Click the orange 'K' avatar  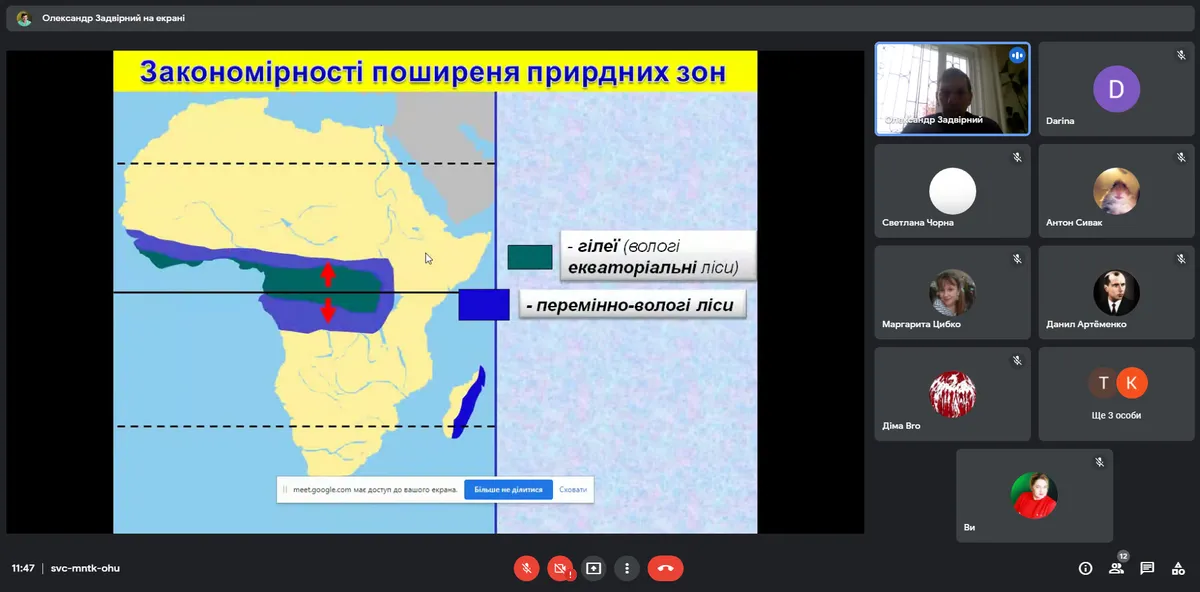coord(1132,383)
